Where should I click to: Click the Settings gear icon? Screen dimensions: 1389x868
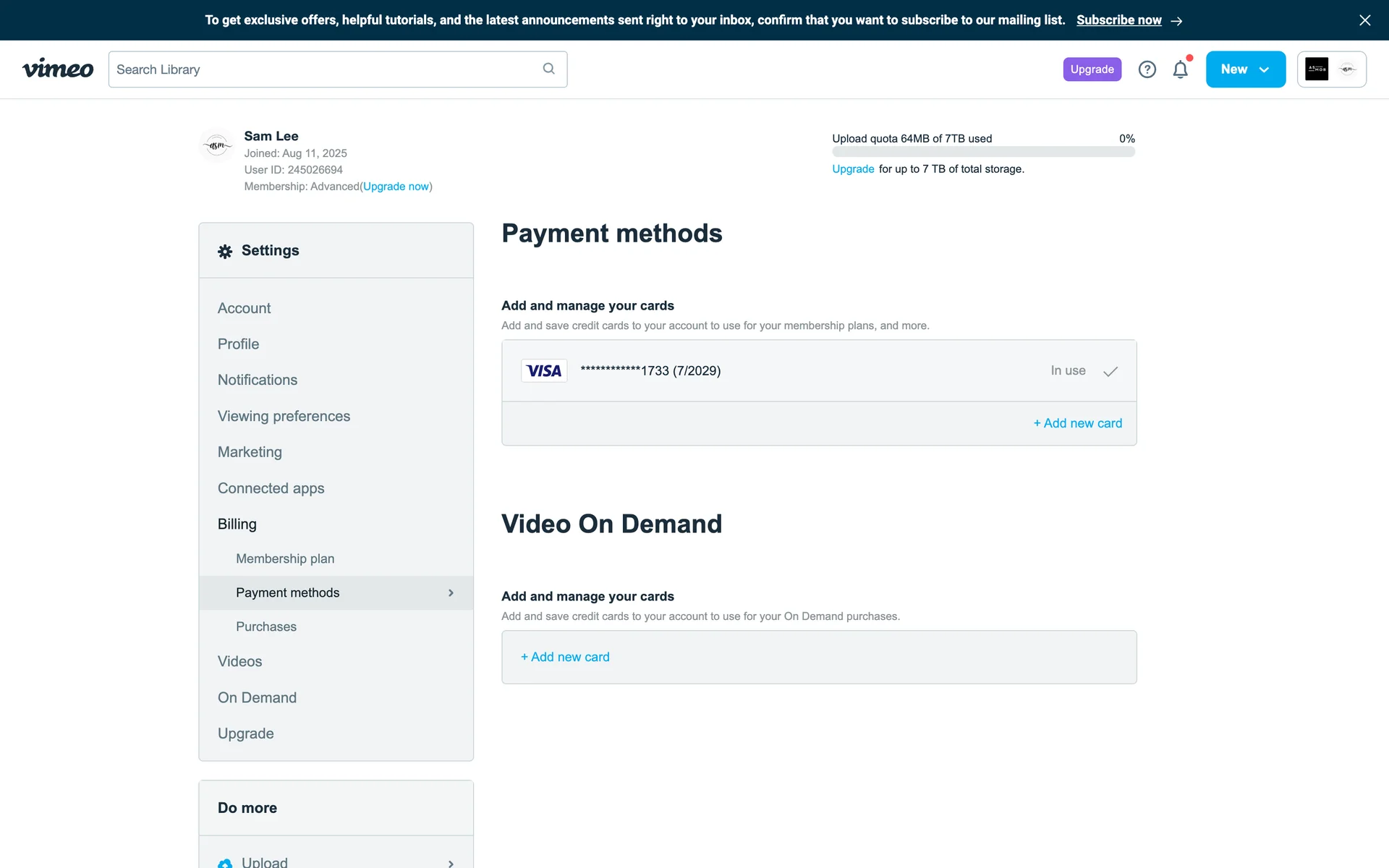[x=225, y=251]
